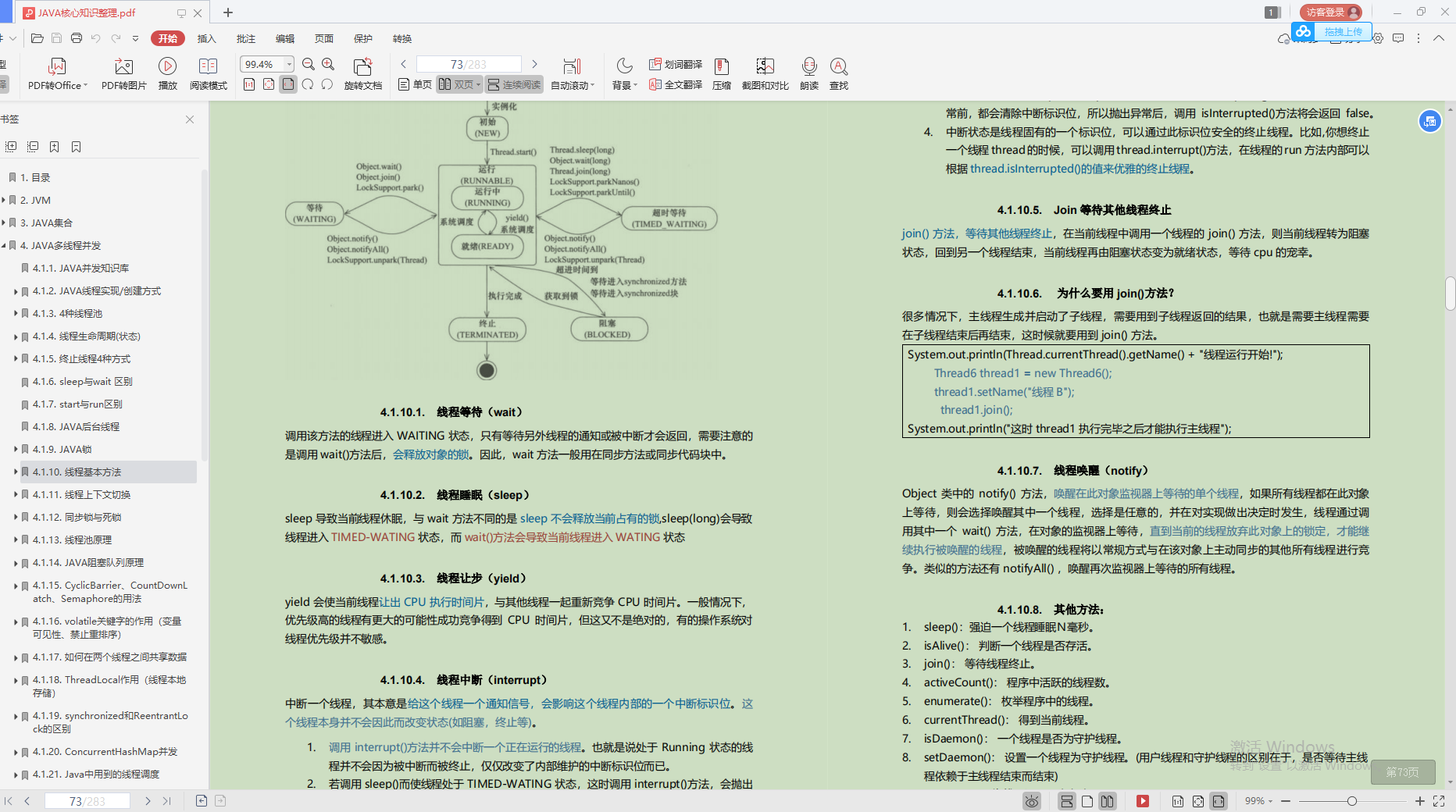The width and height of the screenshot is (1456, 812).
Task: Click the PDF转图片 tool
Action: 123,74
